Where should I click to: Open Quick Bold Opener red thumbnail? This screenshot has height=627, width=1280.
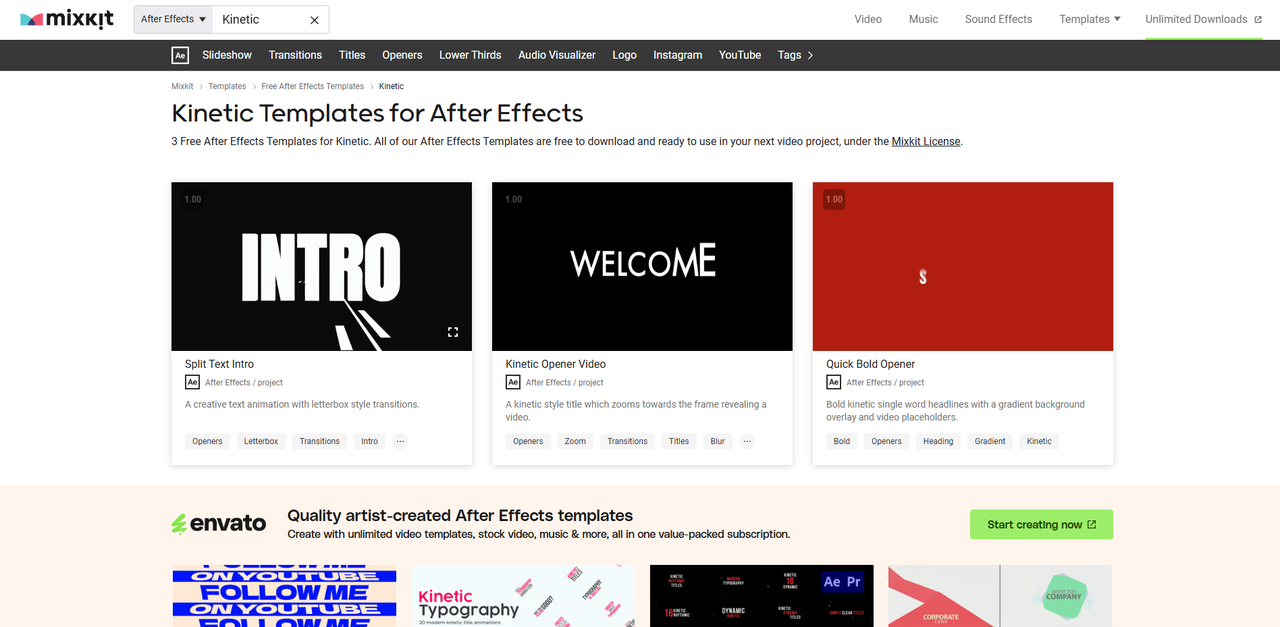point(963,266)
